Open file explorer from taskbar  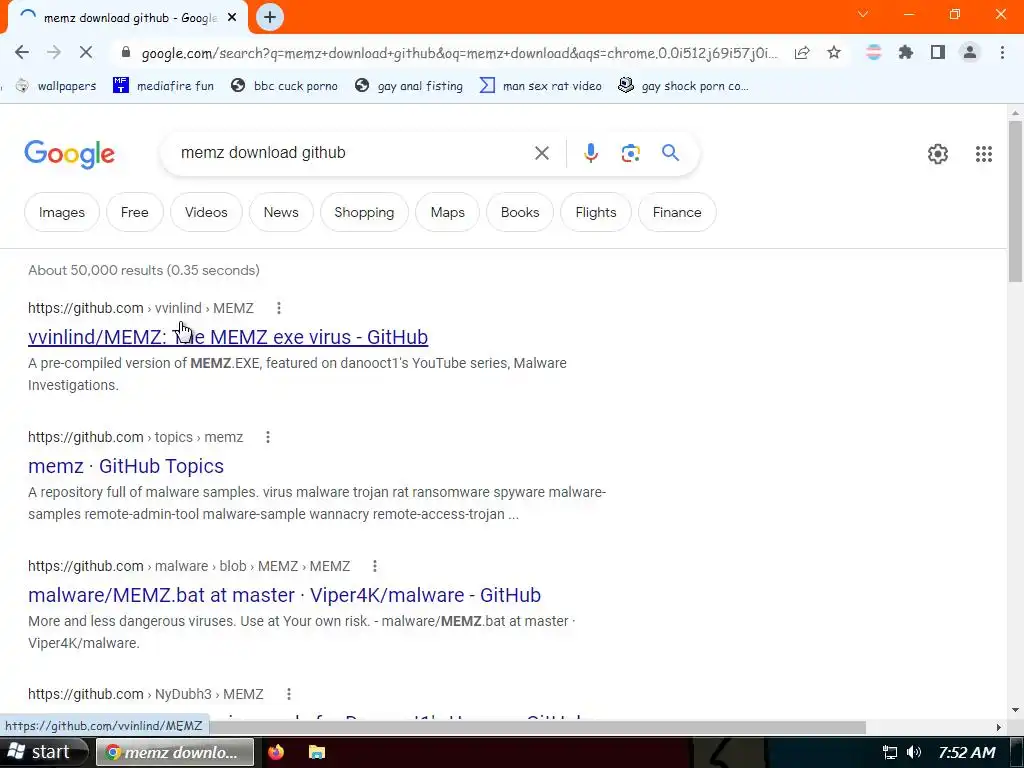click(317, 752)
